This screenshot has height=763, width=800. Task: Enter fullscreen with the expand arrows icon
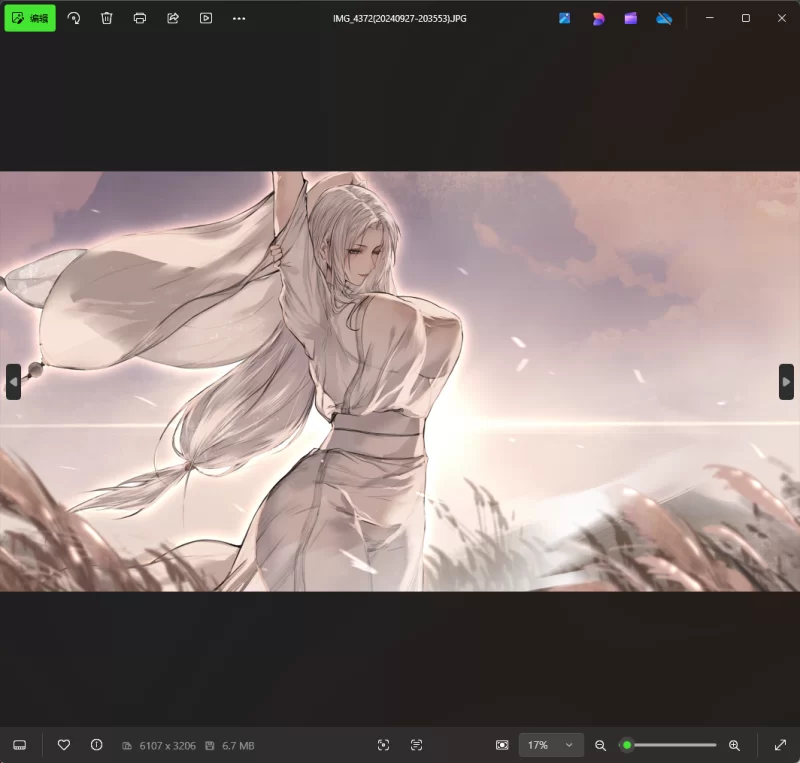coord(779,745)
